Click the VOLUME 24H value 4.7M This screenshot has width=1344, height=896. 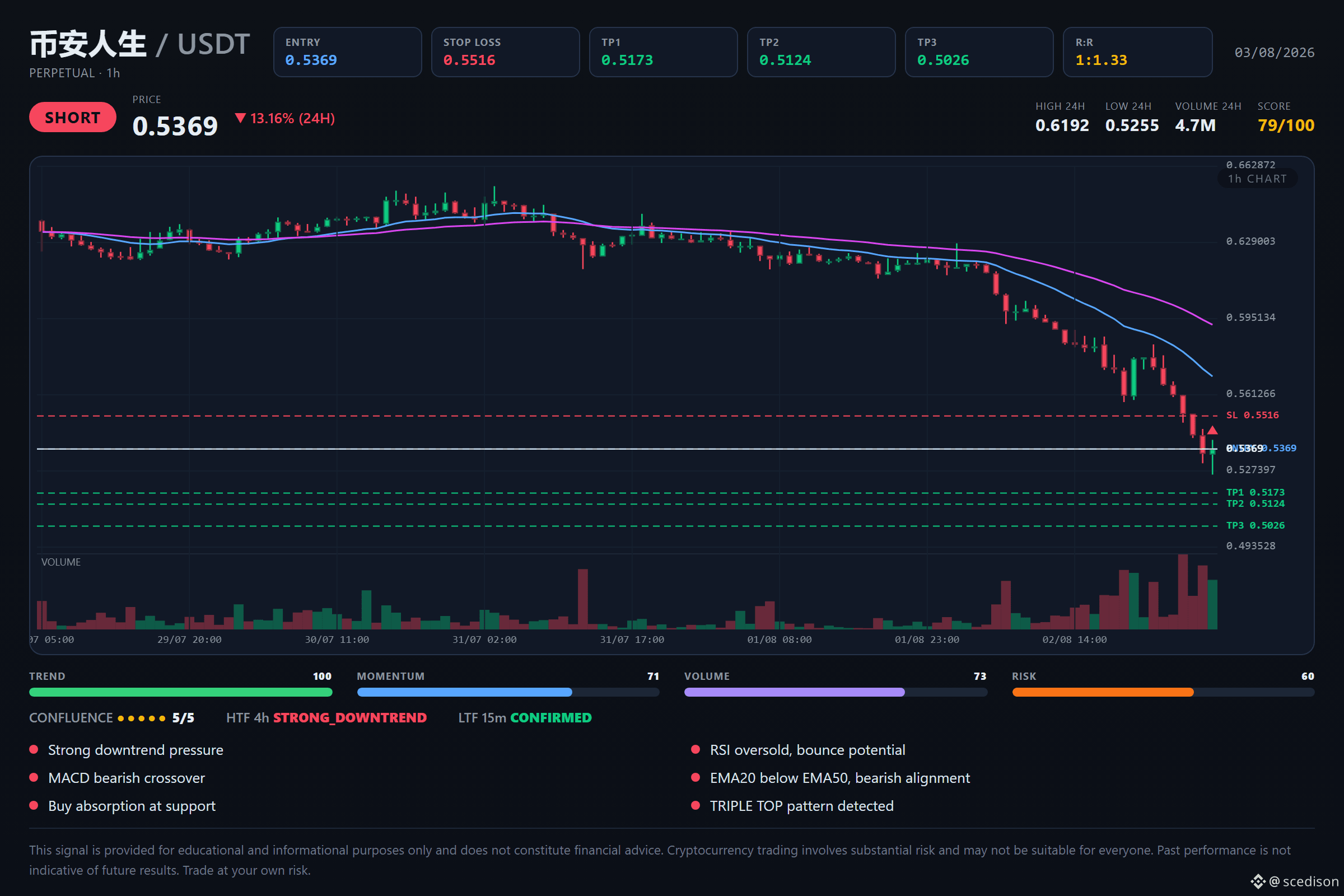pyautogui.click(x=1196, y=125)
